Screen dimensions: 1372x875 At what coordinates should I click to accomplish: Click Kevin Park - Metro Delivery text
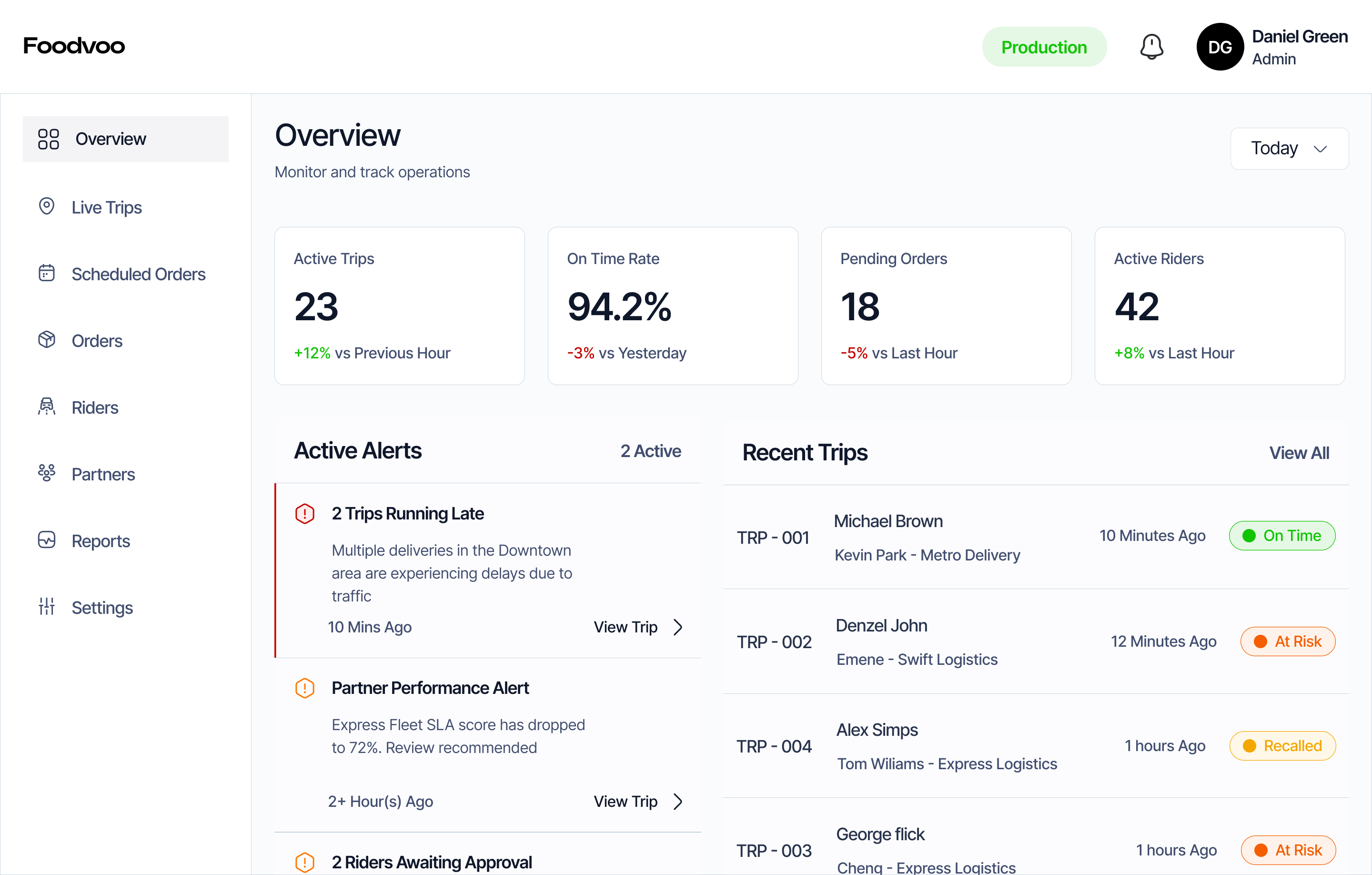click(x=928, y=555)
